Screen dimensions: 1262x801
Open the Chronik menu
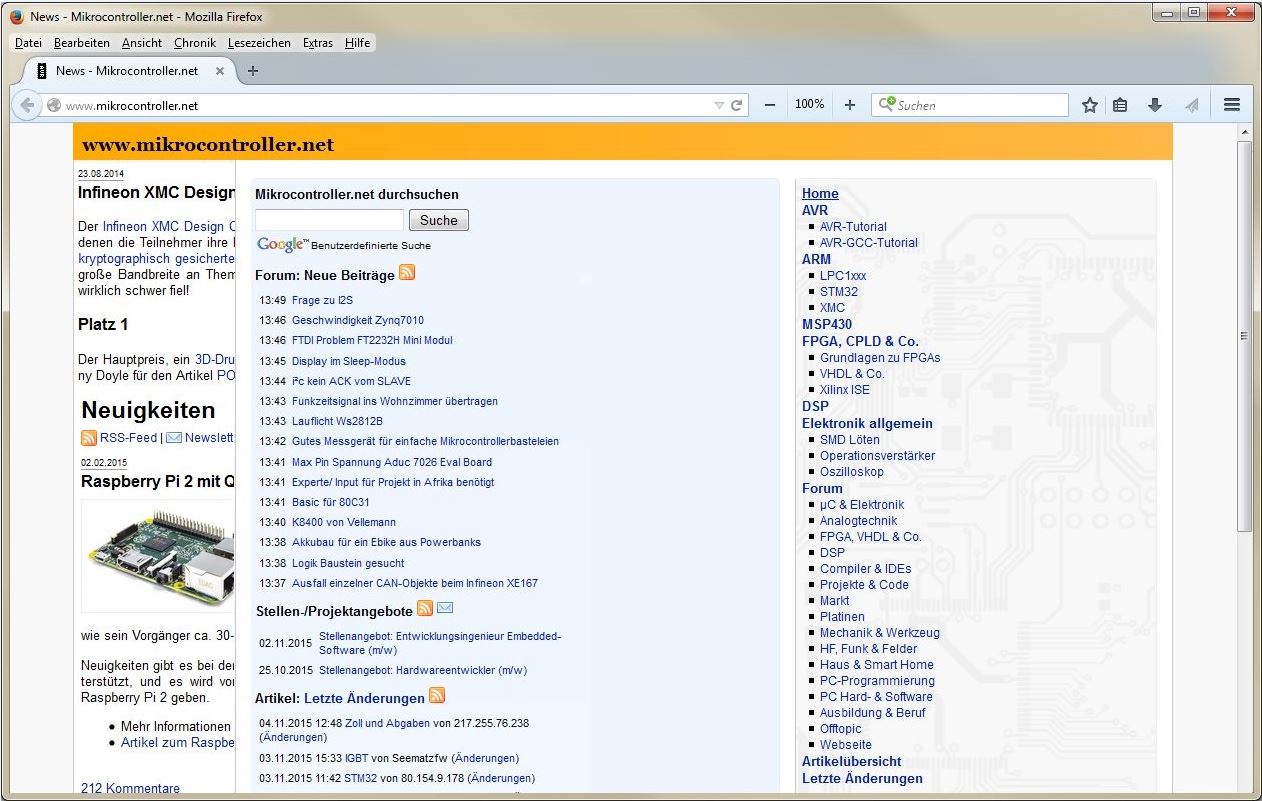click(x=195, y=43)
